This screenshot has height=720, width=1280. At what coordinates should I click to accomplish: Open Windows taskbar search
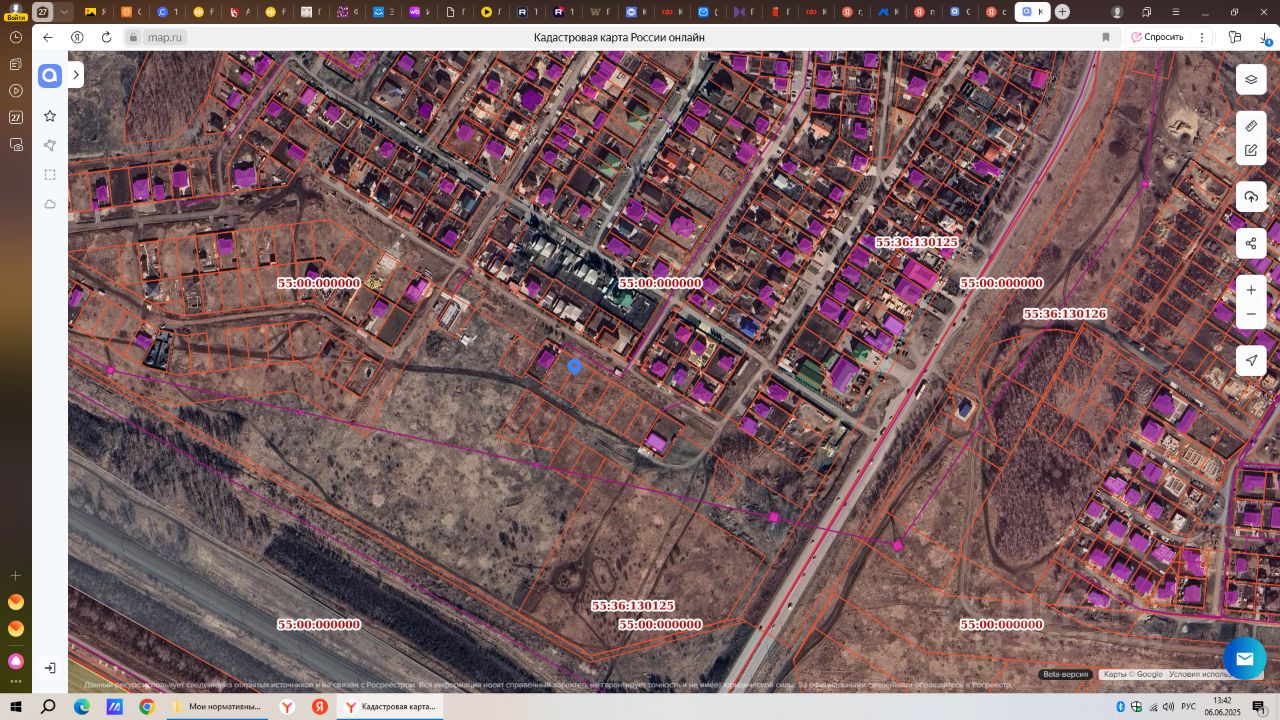(x=48, y=707)
